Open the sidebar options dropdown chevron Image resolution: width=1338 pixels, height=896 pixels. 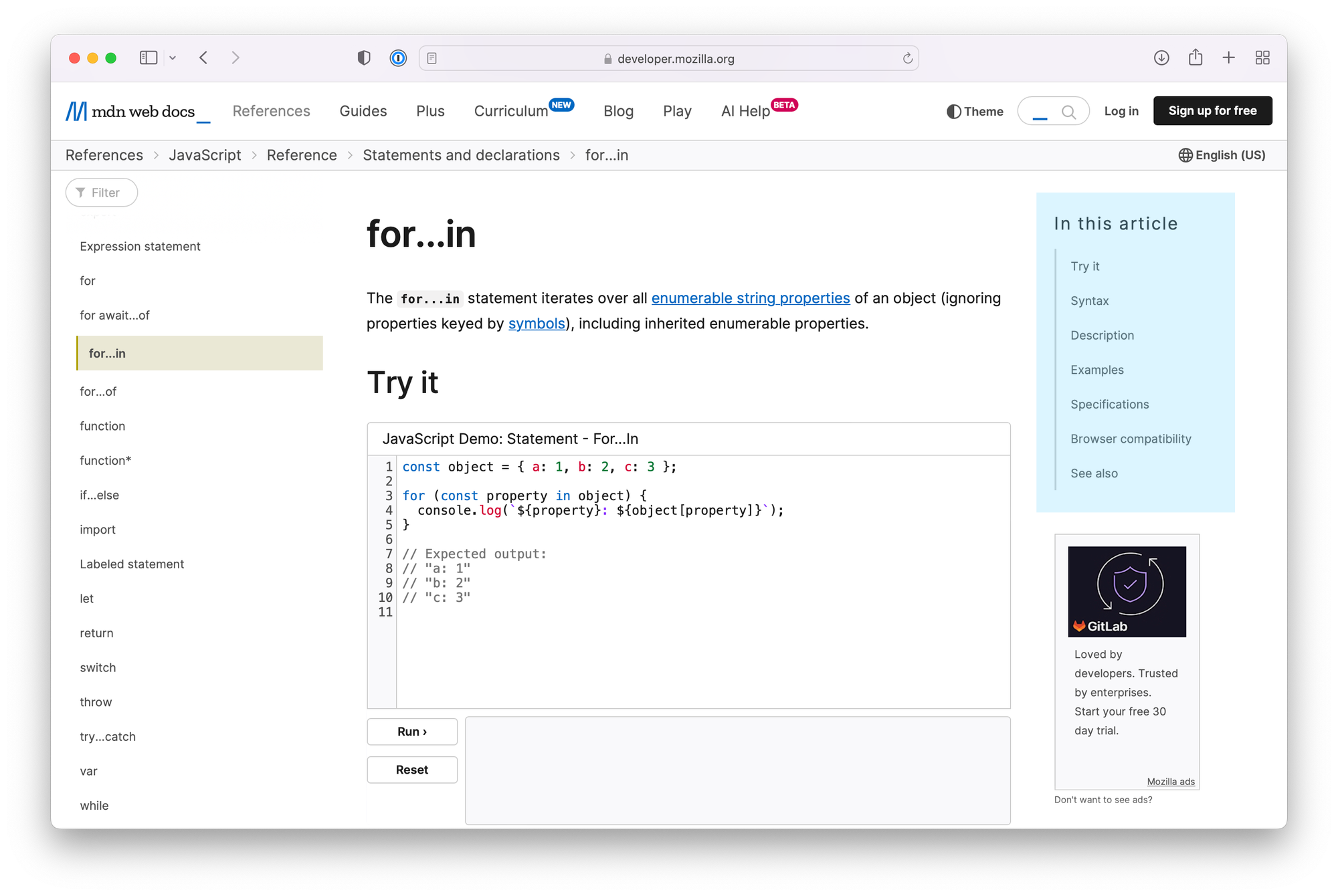coord(173,58)
